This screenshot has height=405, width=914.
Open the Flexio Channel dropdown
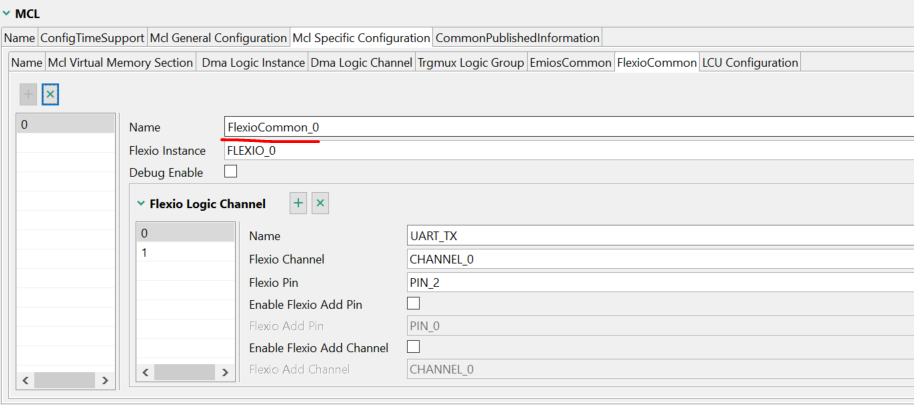660,259
